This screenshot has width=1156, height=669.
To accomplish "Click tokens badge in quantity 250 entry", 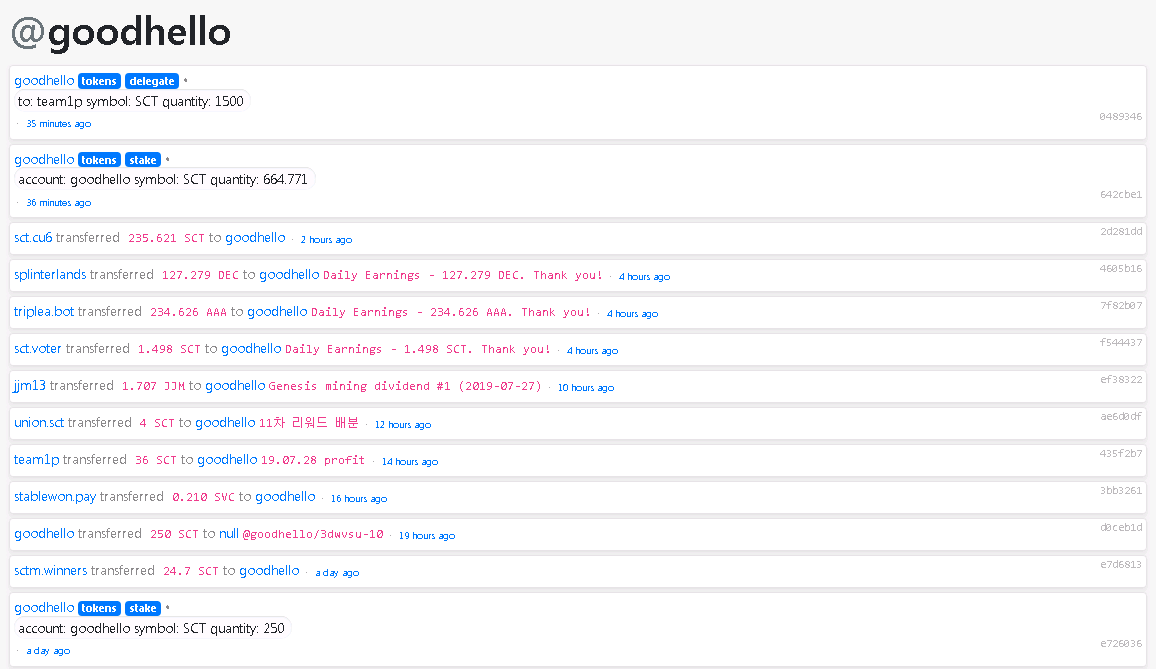I will (x=99, y=608).
